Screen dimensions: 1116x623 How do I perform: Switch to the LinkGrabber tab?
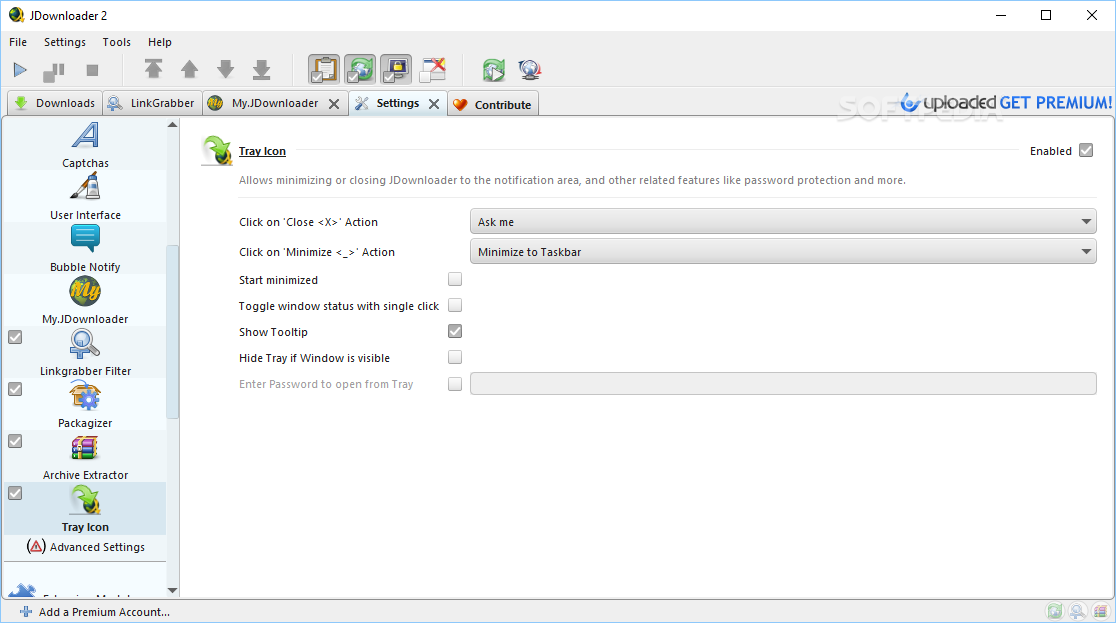tap(152, 103)
